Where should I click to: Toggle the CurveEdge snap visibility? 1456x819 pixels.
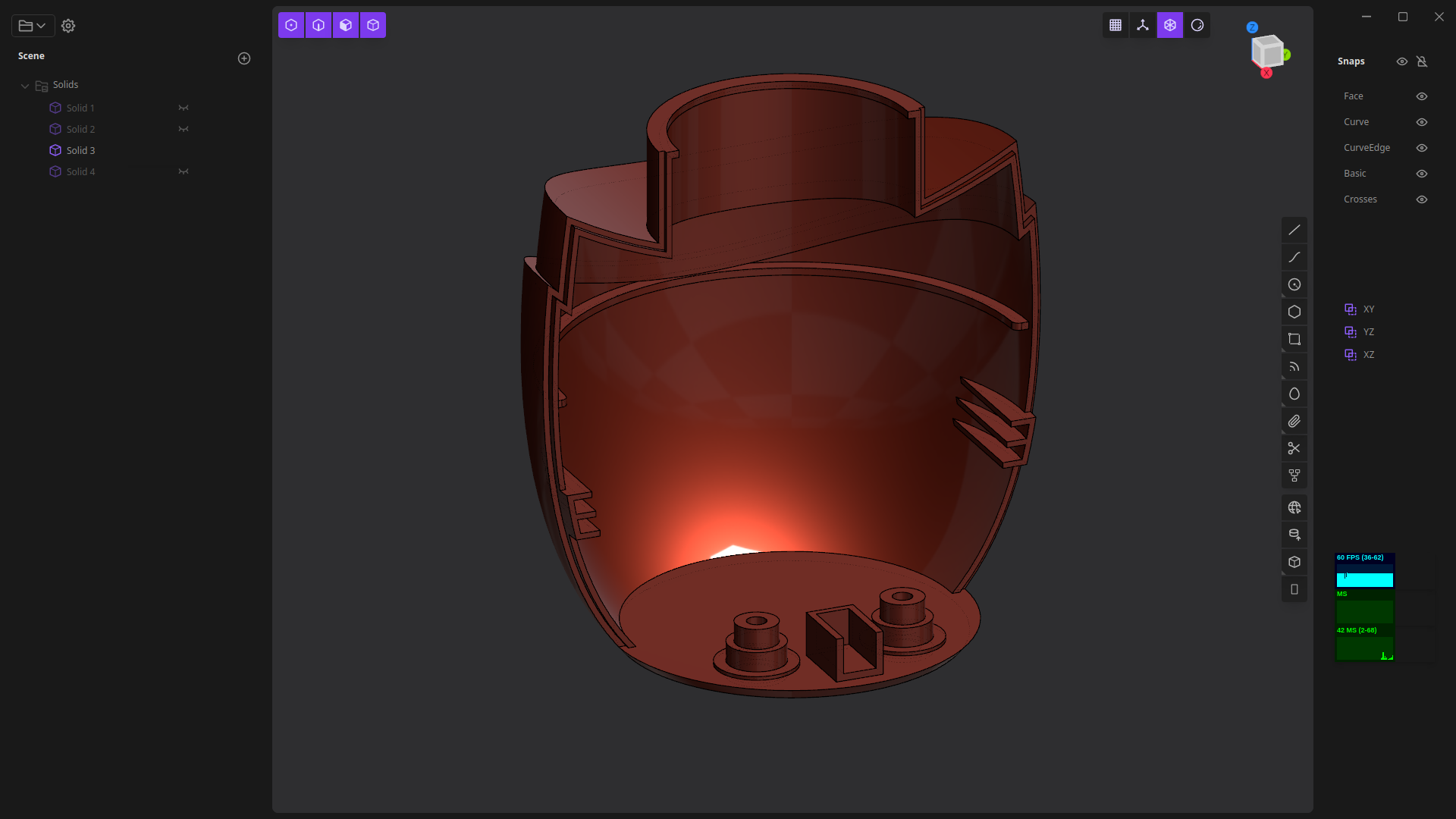click(1422, 148)
